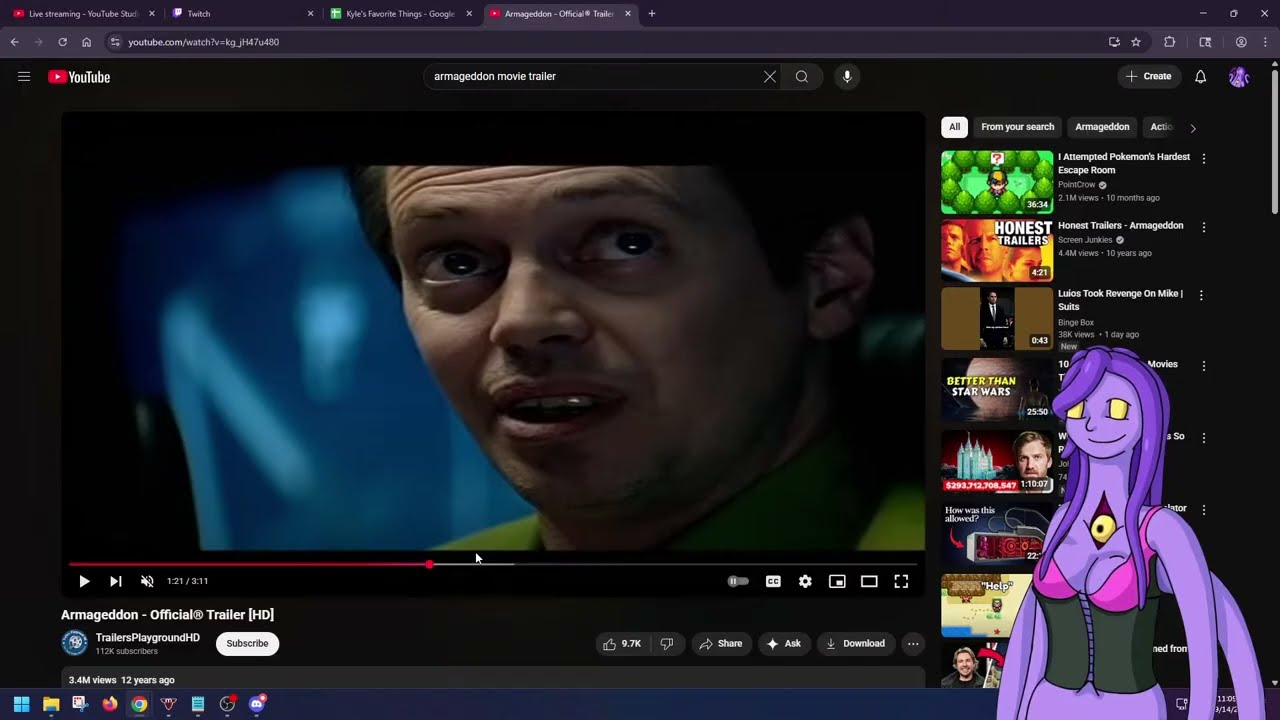The width and height of the screenshot is (1280, 720).
Task: Download the trailer video
Action: 855,644
